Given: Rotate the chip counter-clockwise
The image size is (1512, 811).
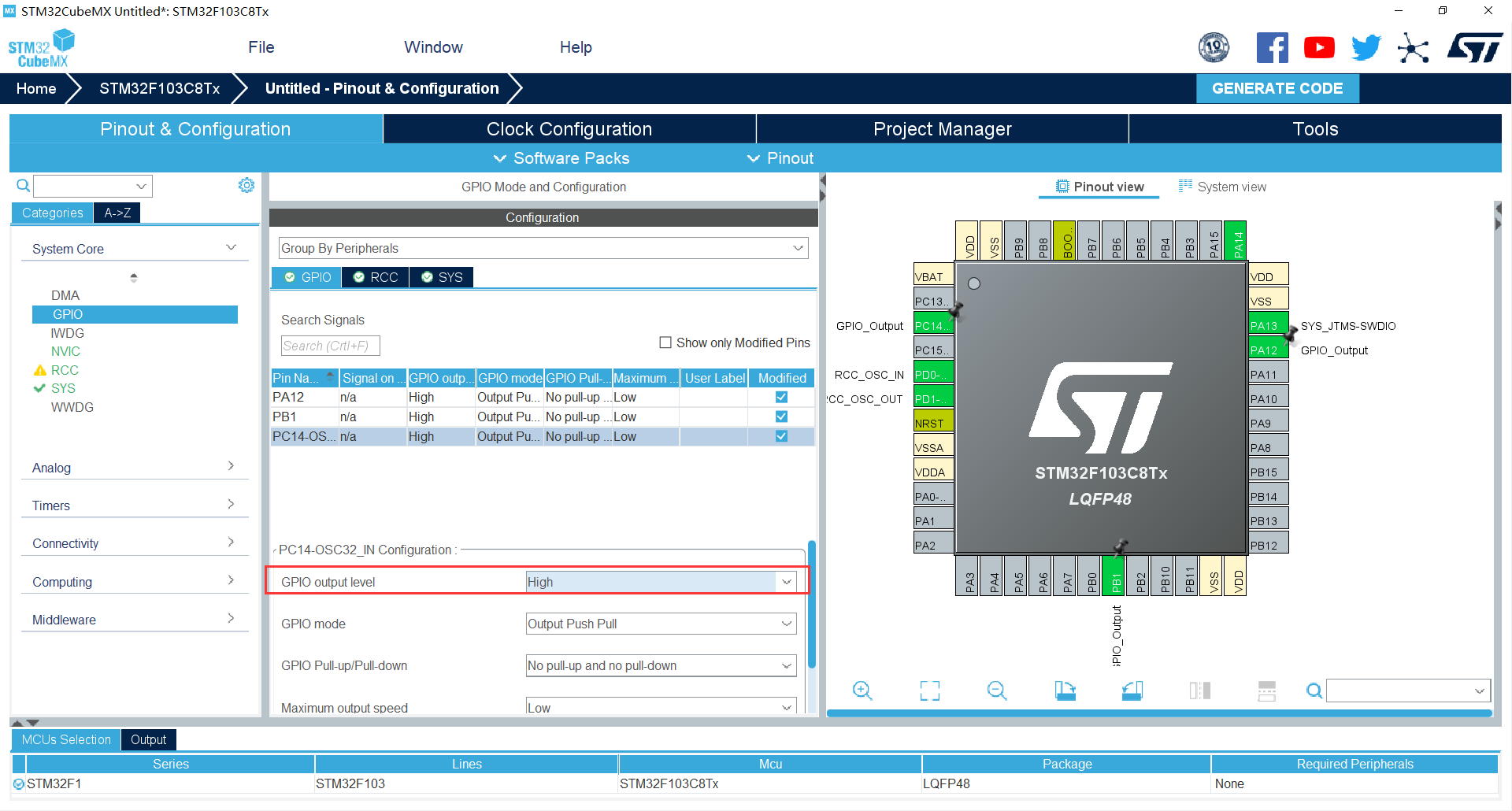Looking at the screenshot, I should [1132, 691].
